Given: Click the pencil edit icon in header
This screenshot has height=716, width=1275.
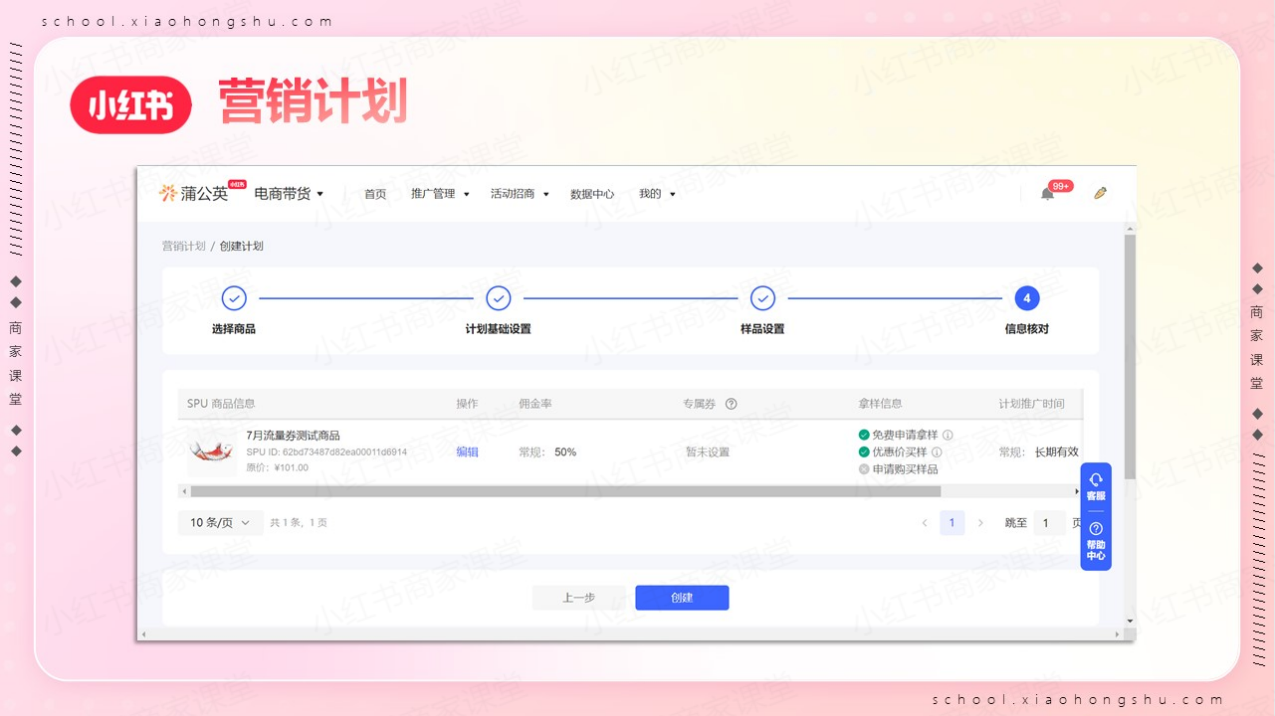Looking at the screenshot, I should coord(1100,193).
